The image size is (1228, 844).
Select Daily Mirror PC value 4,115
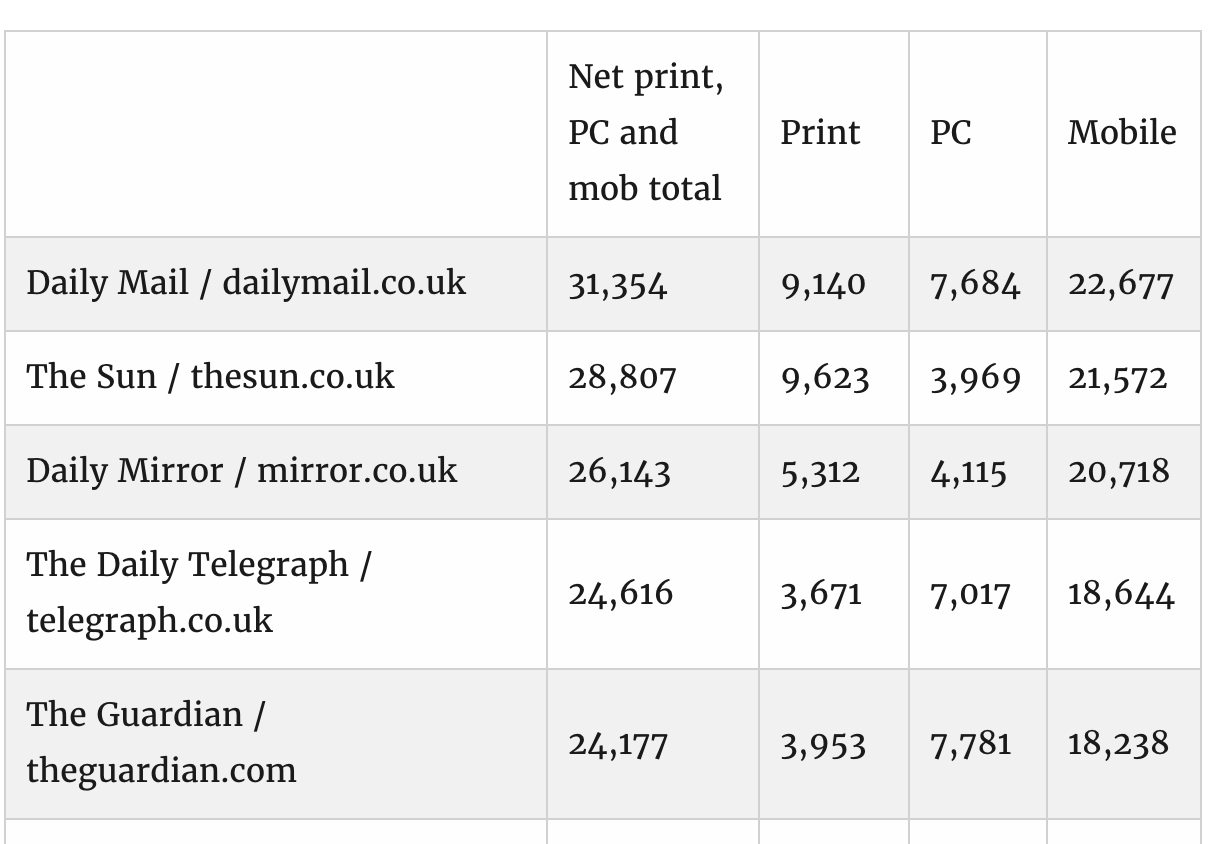tap(968, 473)
